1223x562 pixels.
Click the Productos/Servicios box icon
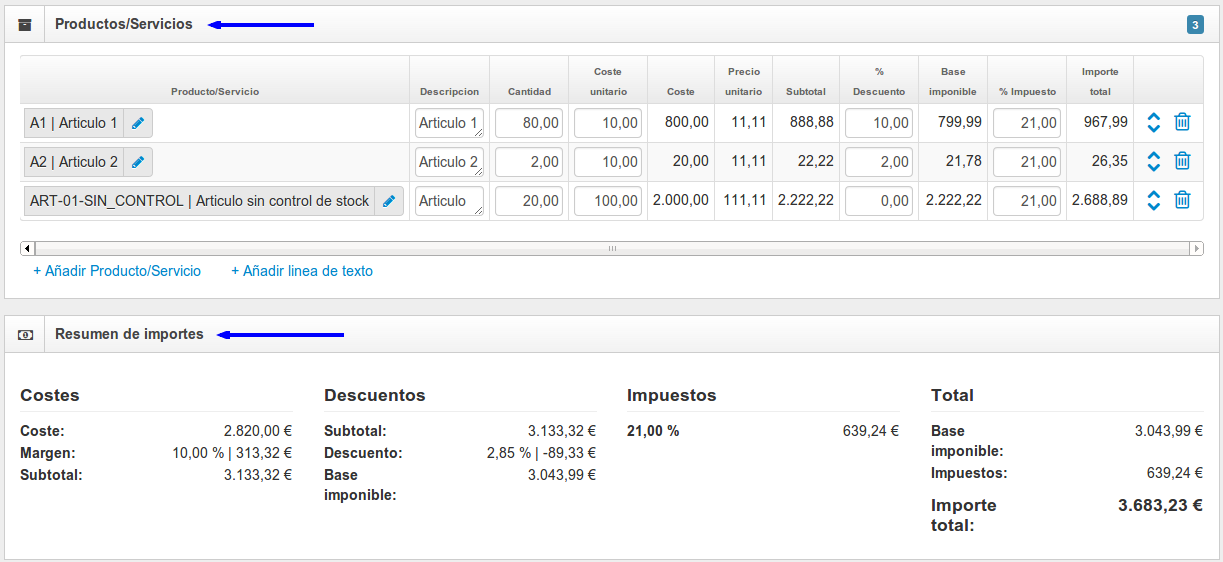(x=25, y=24)
